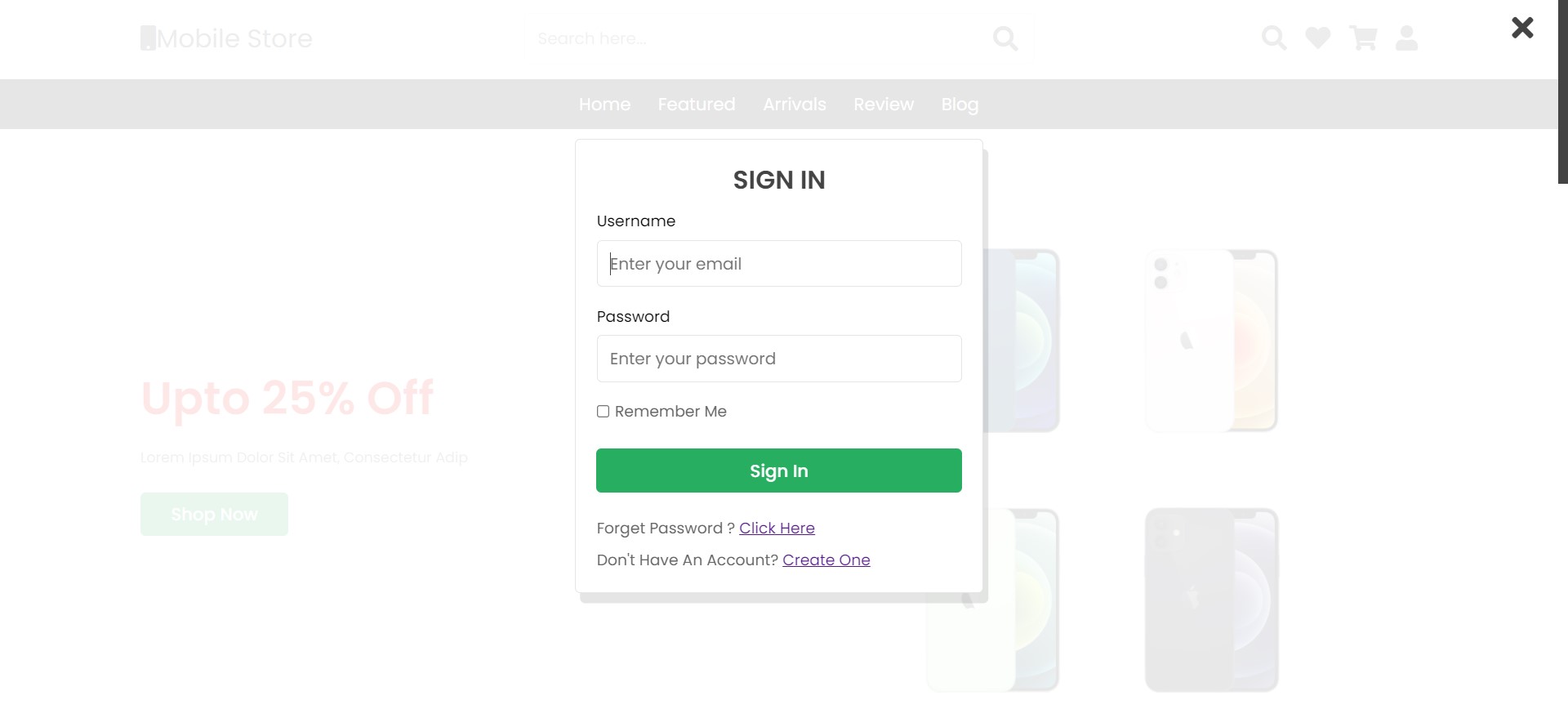Click the green Sign In button
Image resolution: width=1568 pixels, height=727 pixels.
[779, 471]
